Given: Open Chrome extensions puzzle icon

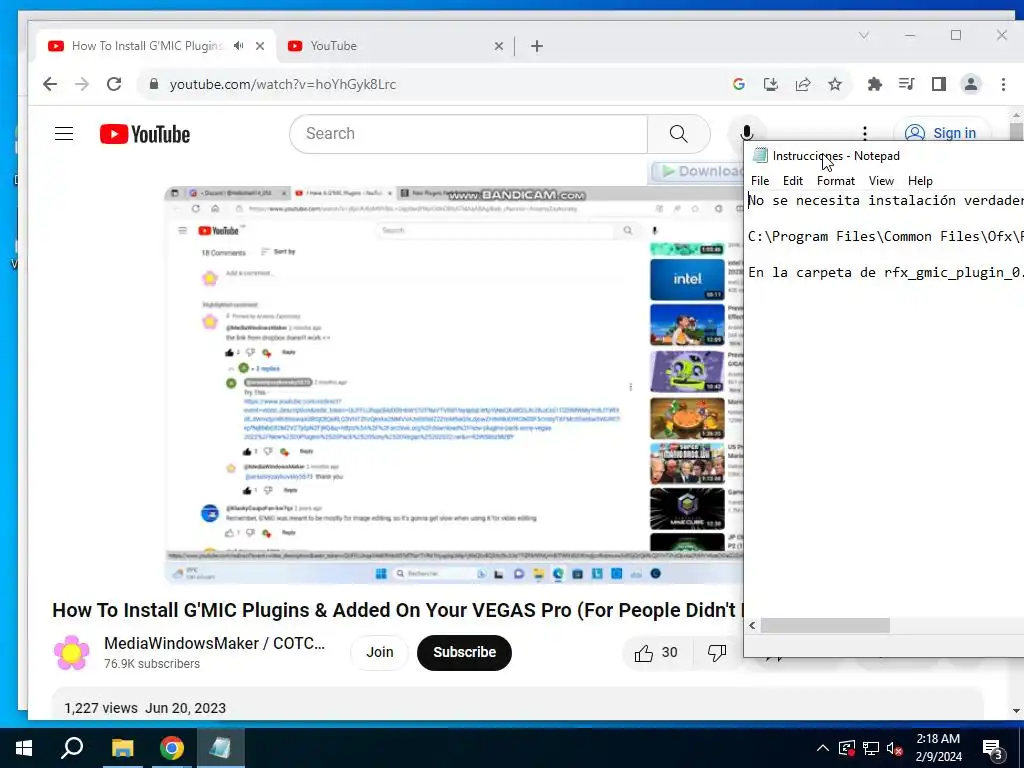Looking at the screenshot, I should (874, 84).
